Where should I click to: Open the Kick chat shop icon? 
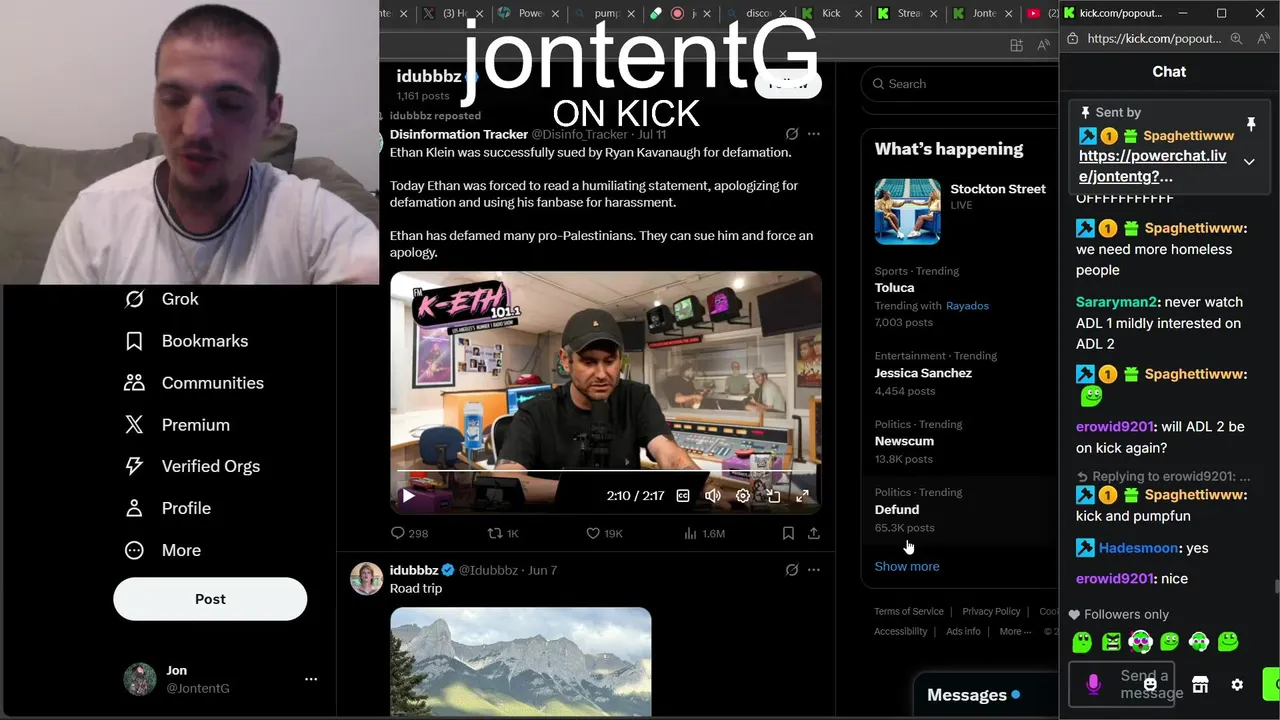point(1200,685)
